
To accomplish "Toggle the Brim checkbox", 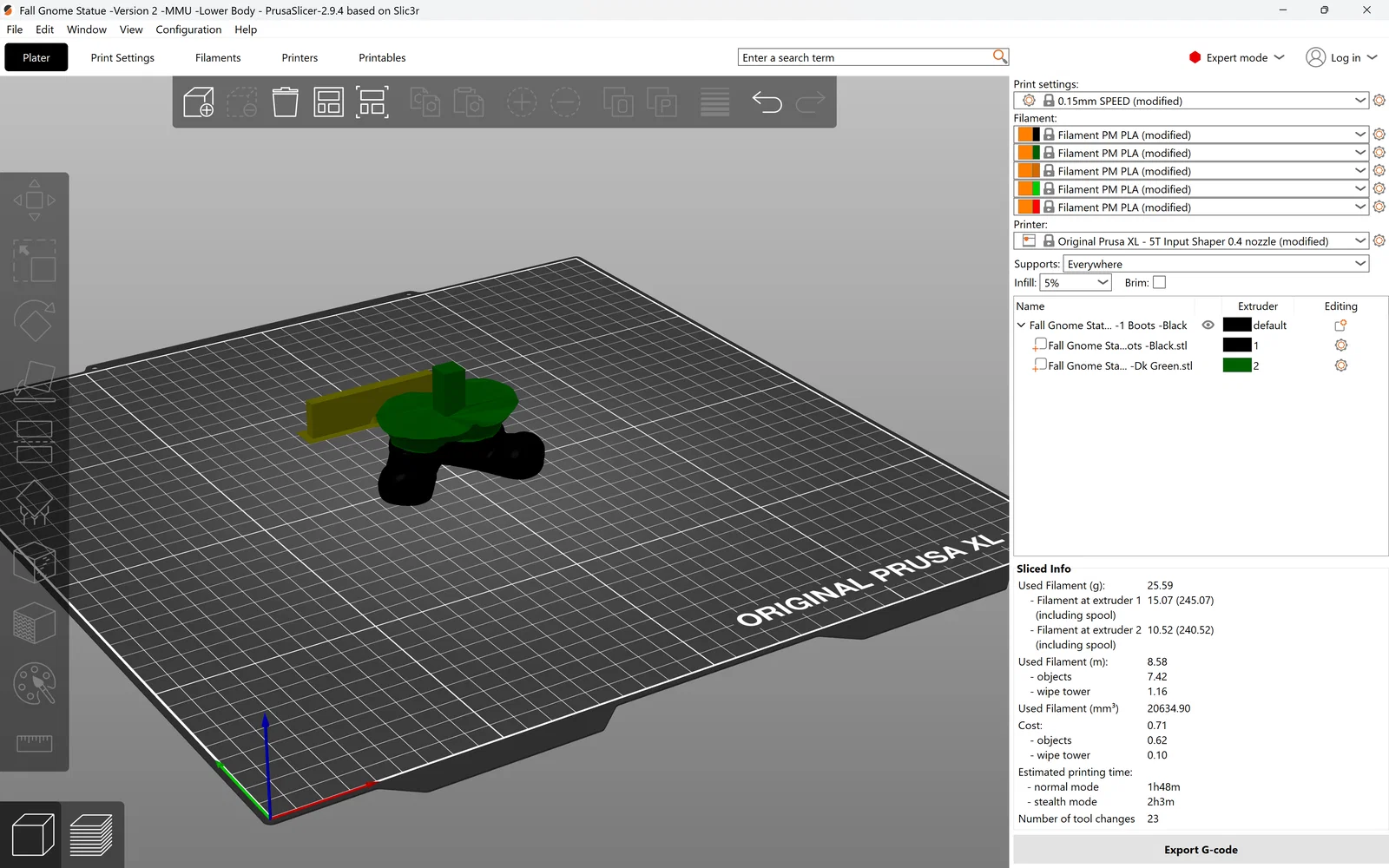I will 1159,282.
